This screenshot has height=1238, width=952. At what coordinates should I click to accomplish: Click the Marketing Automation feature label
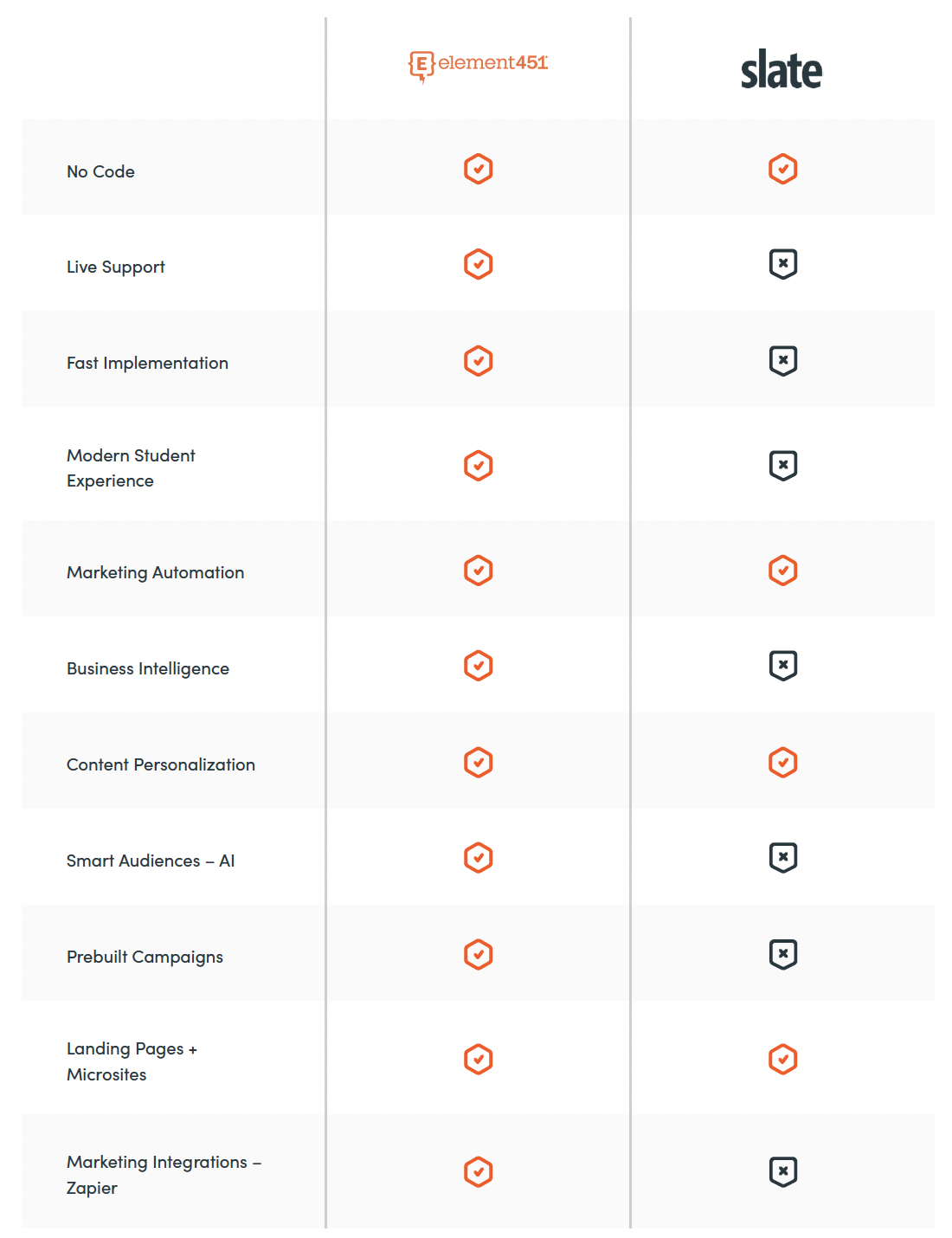coord(156,572)
